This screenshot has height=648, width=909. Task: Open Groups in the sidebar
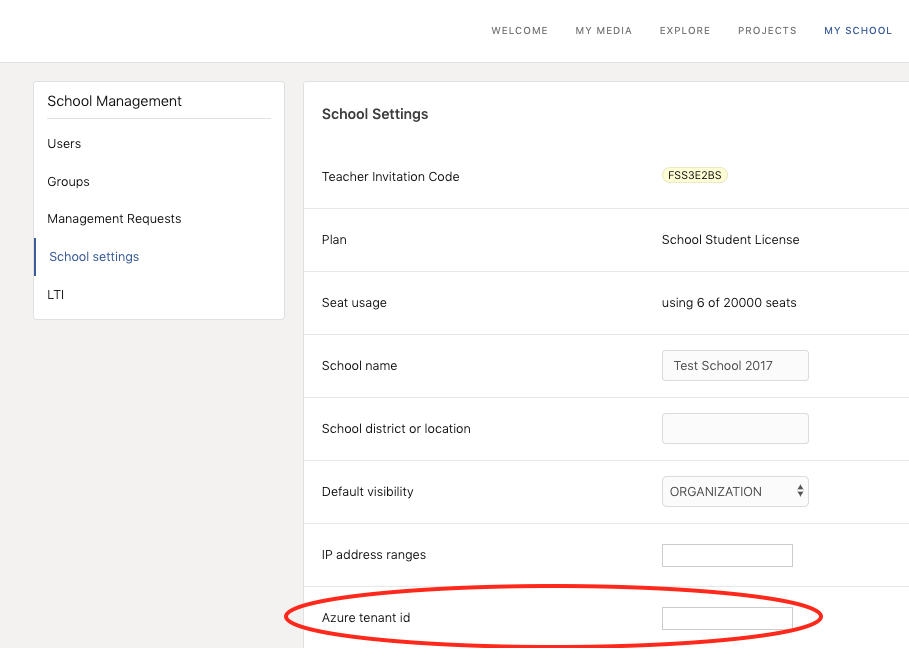[68, 181]
